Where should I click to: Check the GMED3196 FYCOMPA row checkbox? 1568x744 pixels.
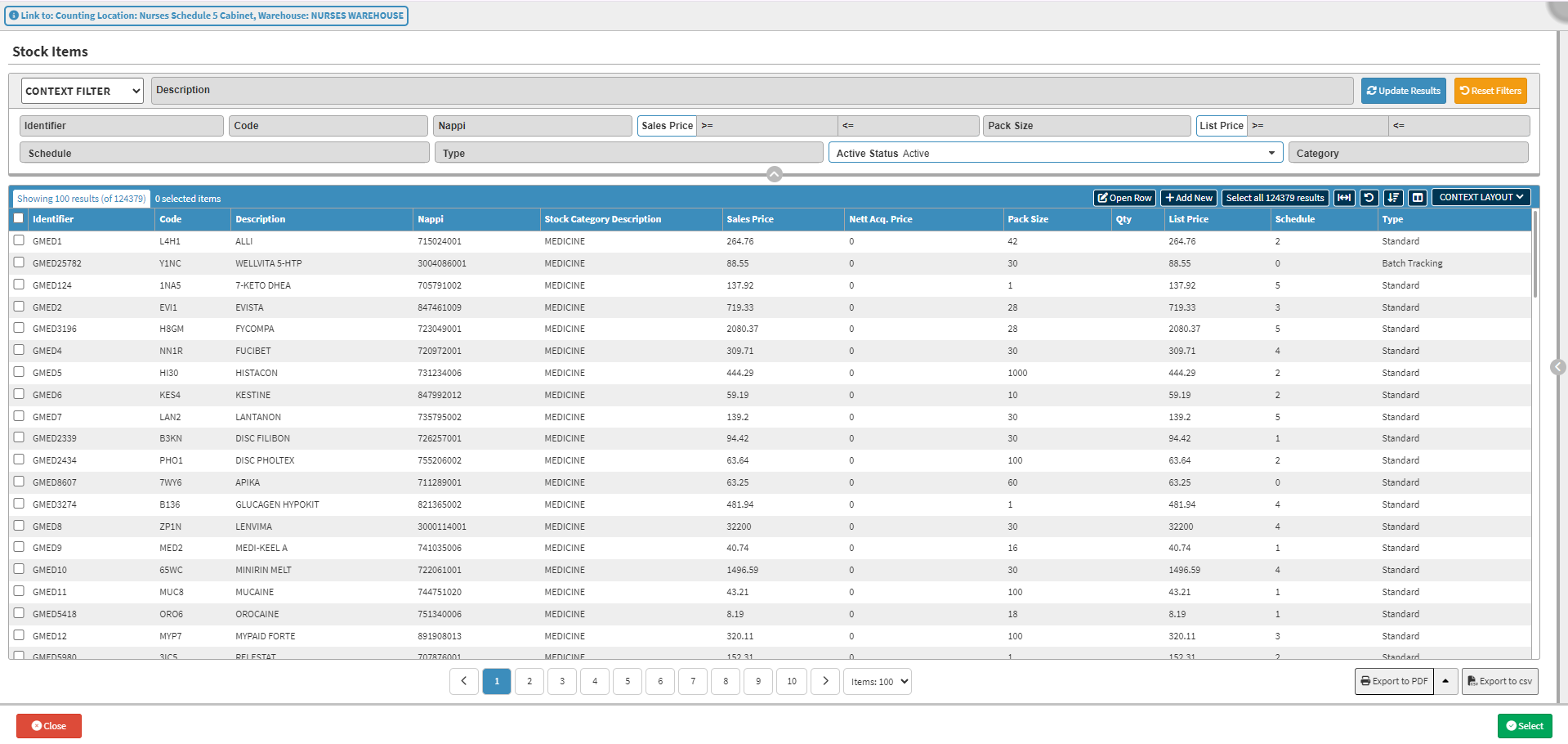[19, 328]
